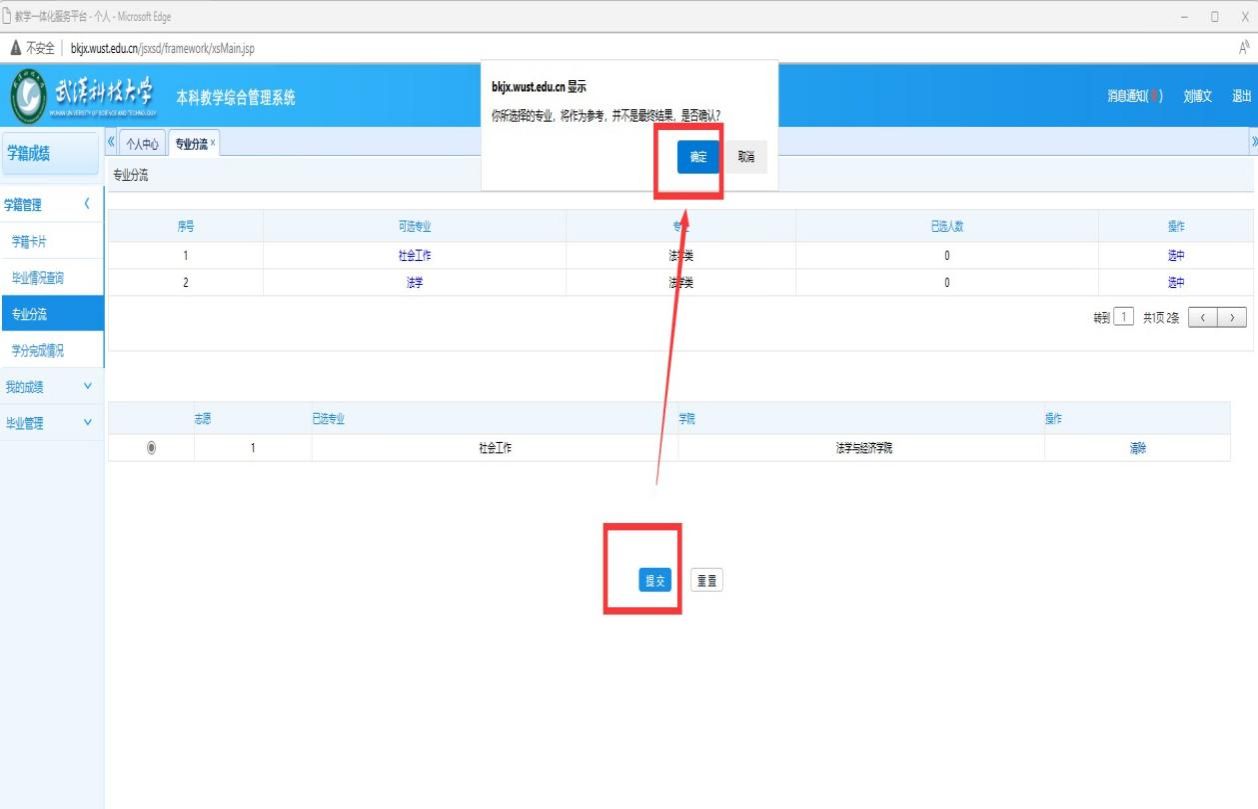Viewport: 1258px width, 809px height.
Task: Click the 重置 button
Action: point(707,581)
